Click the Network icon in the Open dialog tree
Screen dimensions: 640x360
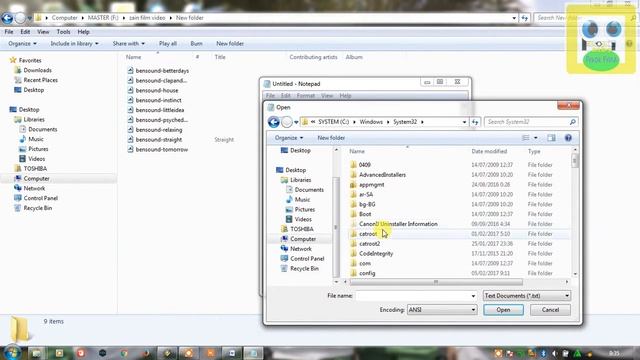[x=284, y=249]
